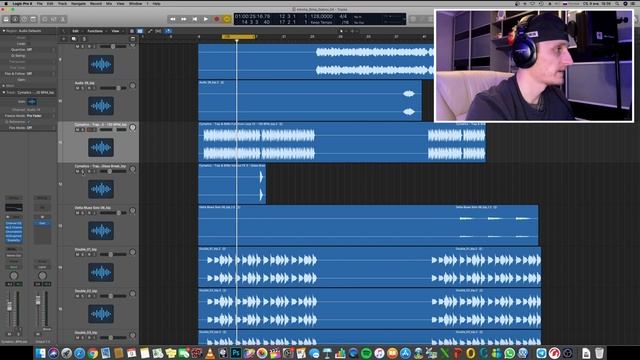Click waveform icon of Delta Blues track
The height and width of the screenshot is (360, 640).
(101, 231)
